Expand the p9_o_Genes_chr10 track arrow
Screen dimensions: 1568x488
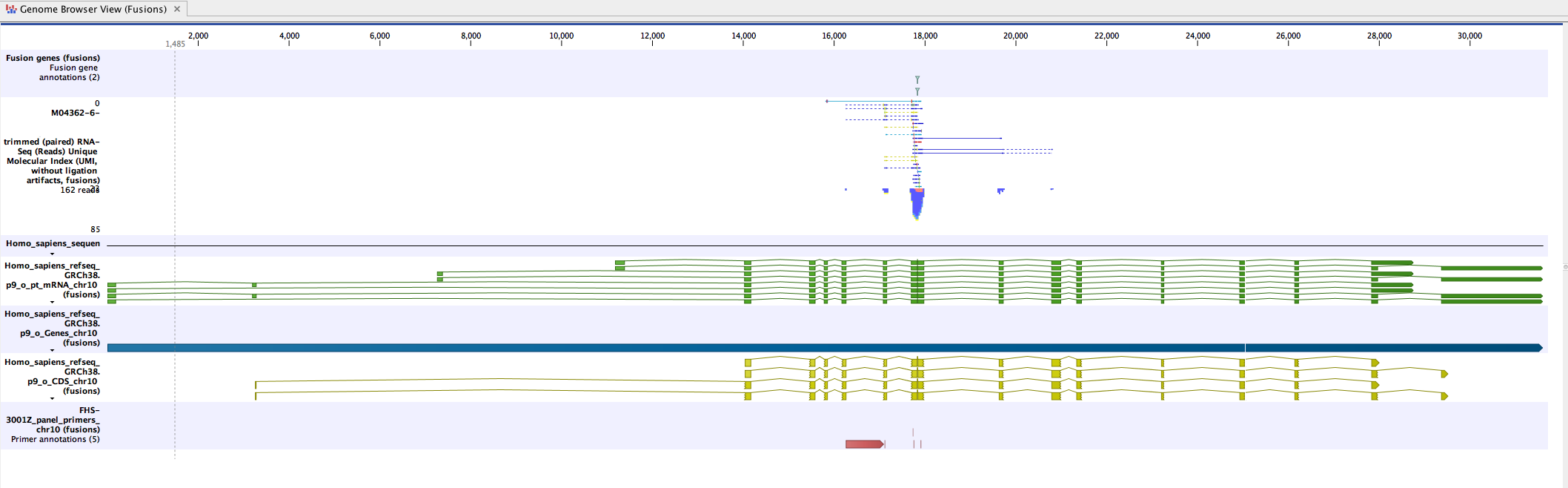point(52,350)
